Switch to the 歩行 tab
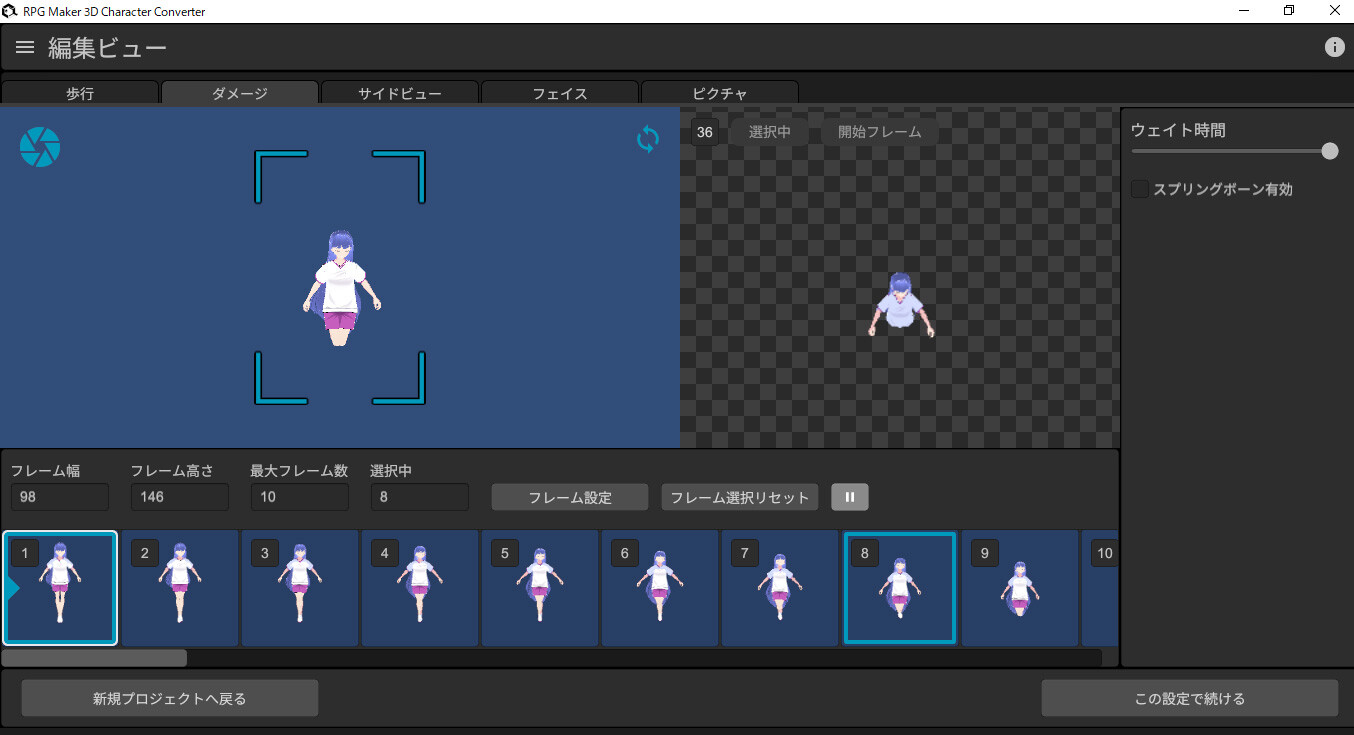Image resolution: width=1354 pixels, height=735 pixels. click(x=80, y=93)
